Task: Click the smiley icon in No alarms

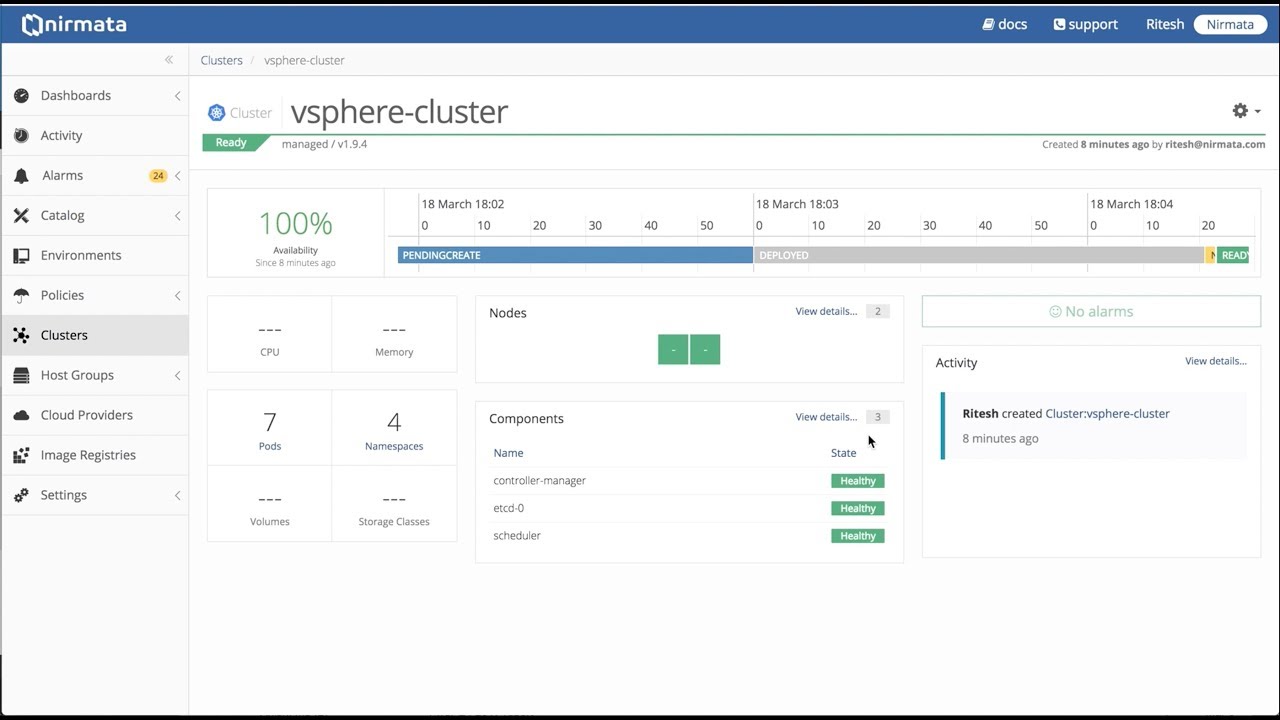Action: pos(1054,312)
